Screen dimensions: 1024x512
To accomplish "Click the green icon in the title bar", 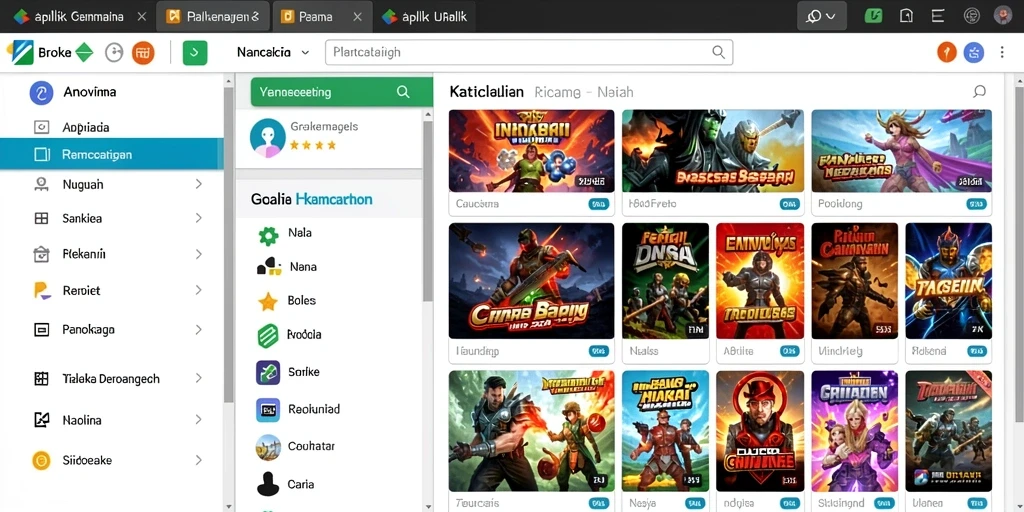I will [x=873, y=16].
